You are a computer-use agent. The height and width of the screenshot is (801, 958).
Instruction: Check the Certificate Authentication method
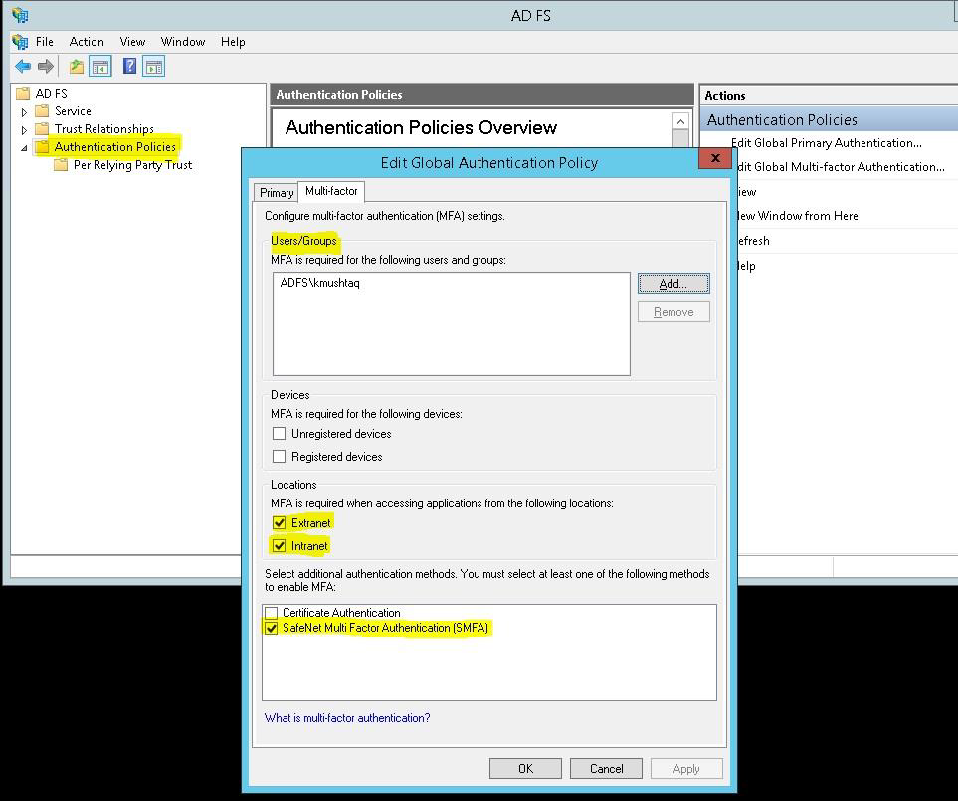point(271,613)
